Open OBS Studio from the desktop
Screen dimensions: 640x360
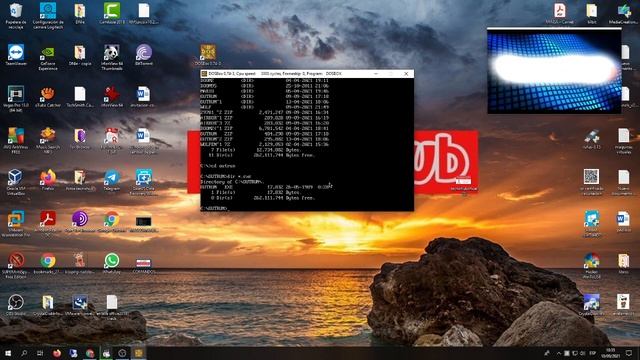[16, 302]
